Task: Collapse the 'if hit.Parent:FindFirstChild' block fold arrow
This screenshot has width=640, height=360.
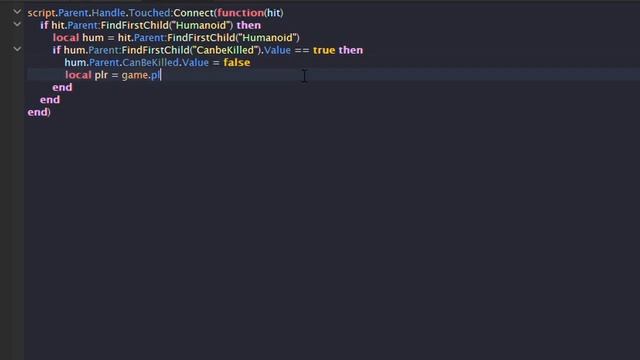Action: pos(17,24)
